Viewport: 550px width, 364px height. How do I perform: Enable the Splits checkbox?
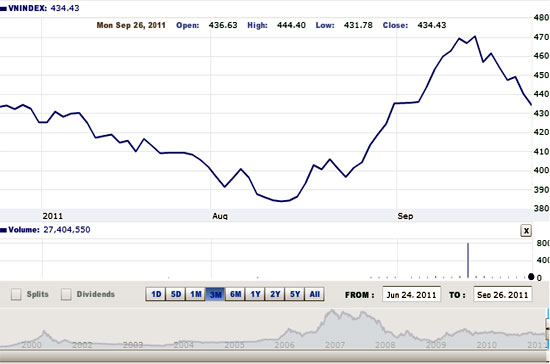(x=16, y=294)
